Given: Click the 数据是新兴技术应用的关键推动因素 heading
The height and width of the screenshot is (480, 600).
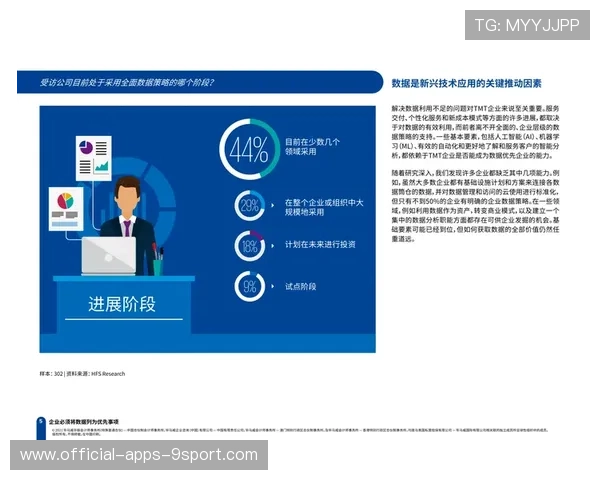Looking at the screenshot, I should tap(466, 84).
